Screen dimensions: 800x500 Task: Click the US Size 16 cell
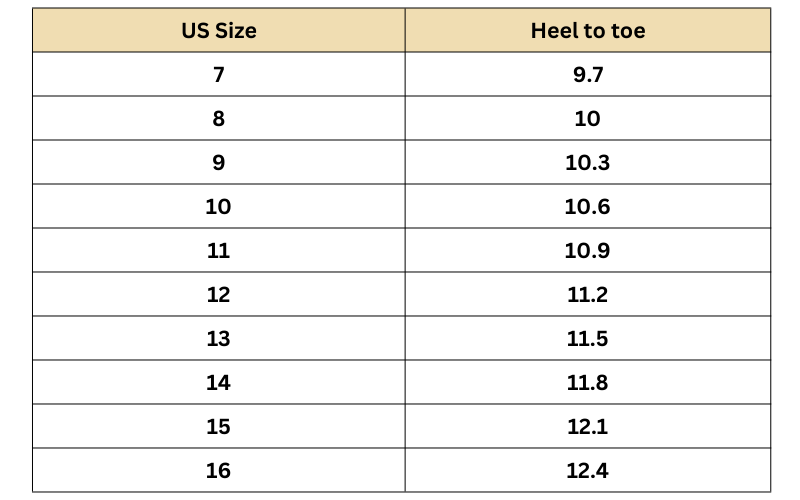[x=218, y=471]
